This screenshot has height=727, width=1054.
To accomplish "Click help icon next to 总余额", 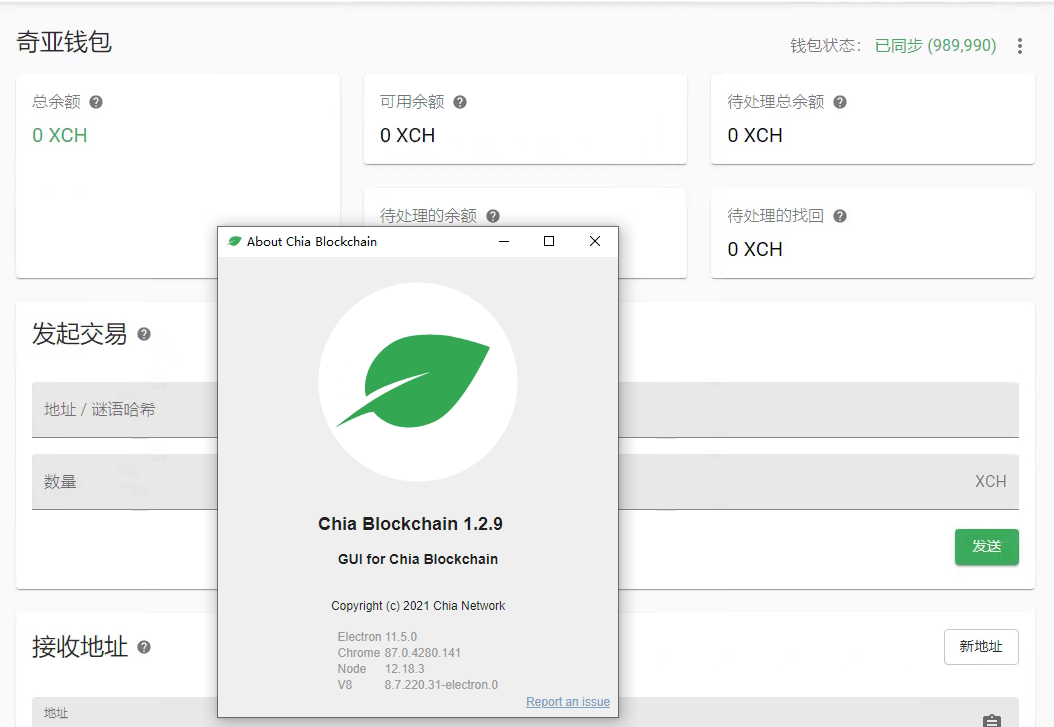I will [96, 102].
